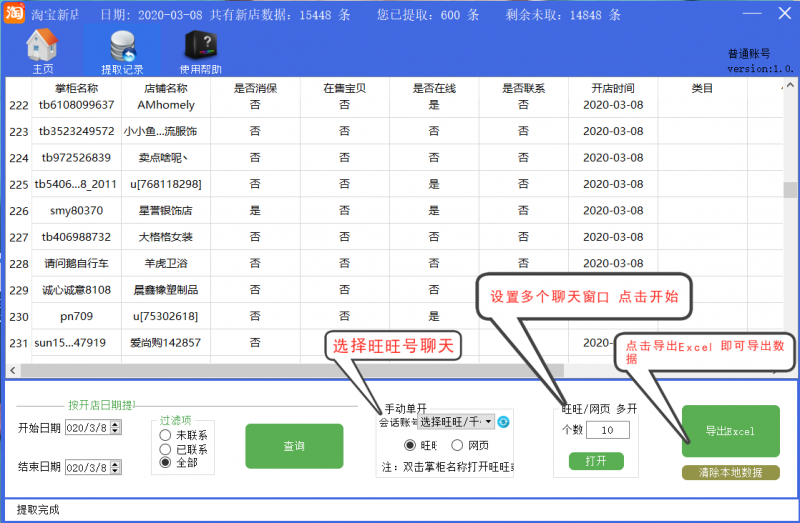The width and height of the screenshot is (800, 523).
Task: Open the 主页 home icon
Action: (42, 50)
